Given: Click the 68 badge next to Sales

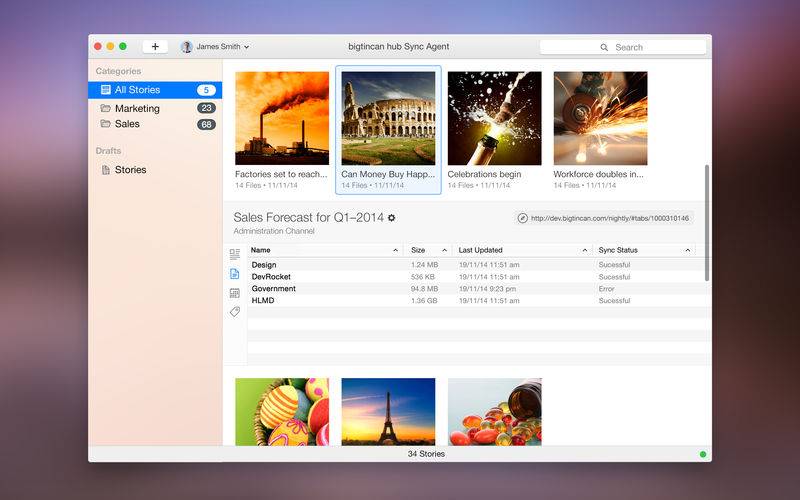Looking at the screenshot, I should click(206, 124).
